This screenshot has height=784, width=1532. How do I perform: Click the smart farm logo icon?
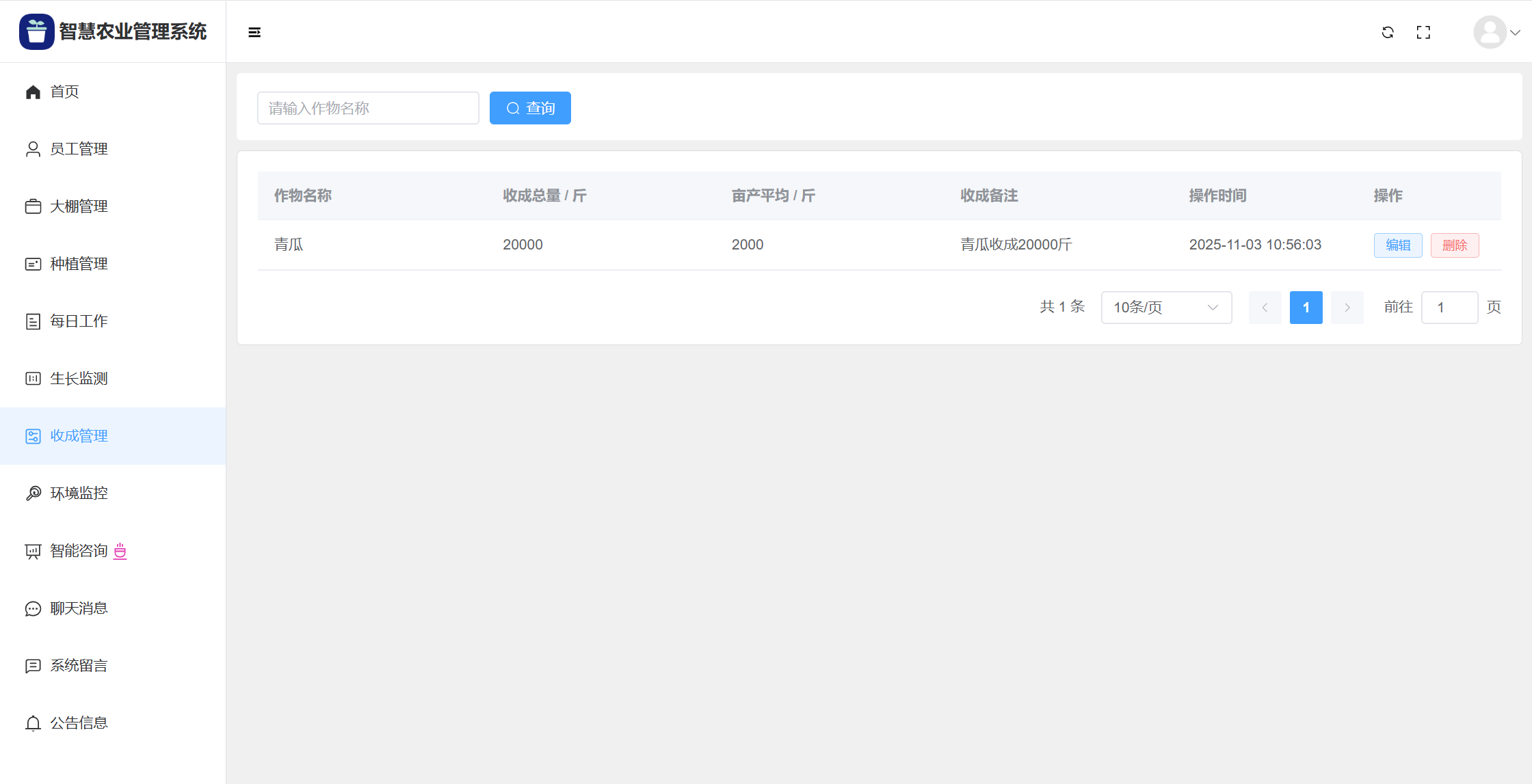36,31
